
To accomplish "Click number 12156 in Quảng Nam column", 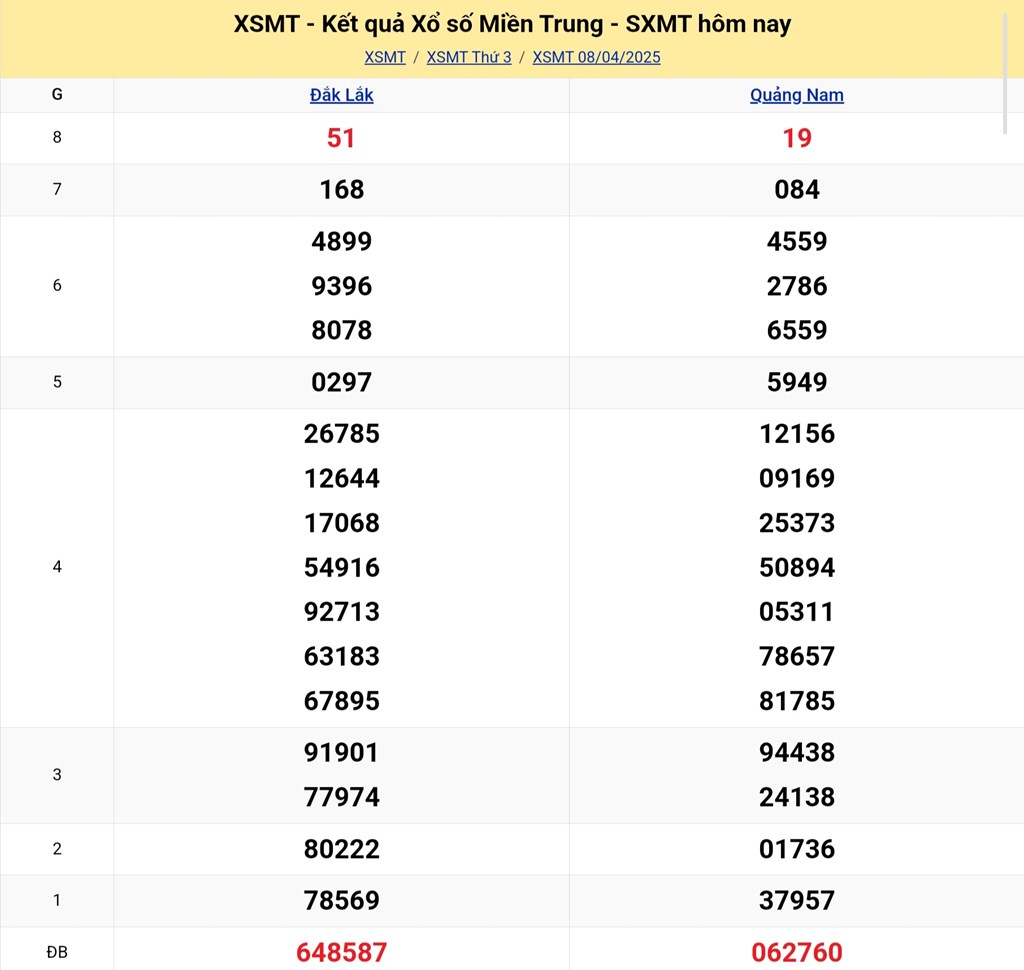I will pyautogui.click(x=797, y=434).
